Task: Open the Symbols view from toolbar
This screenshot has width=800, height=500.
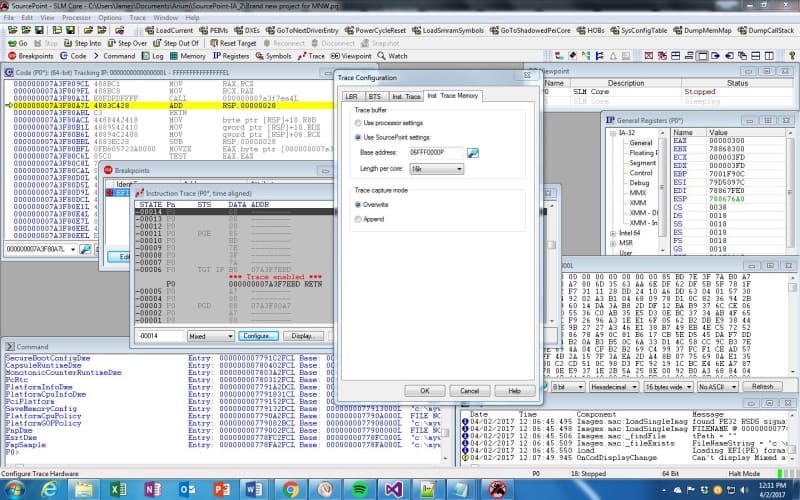Action: click(273, 56)
